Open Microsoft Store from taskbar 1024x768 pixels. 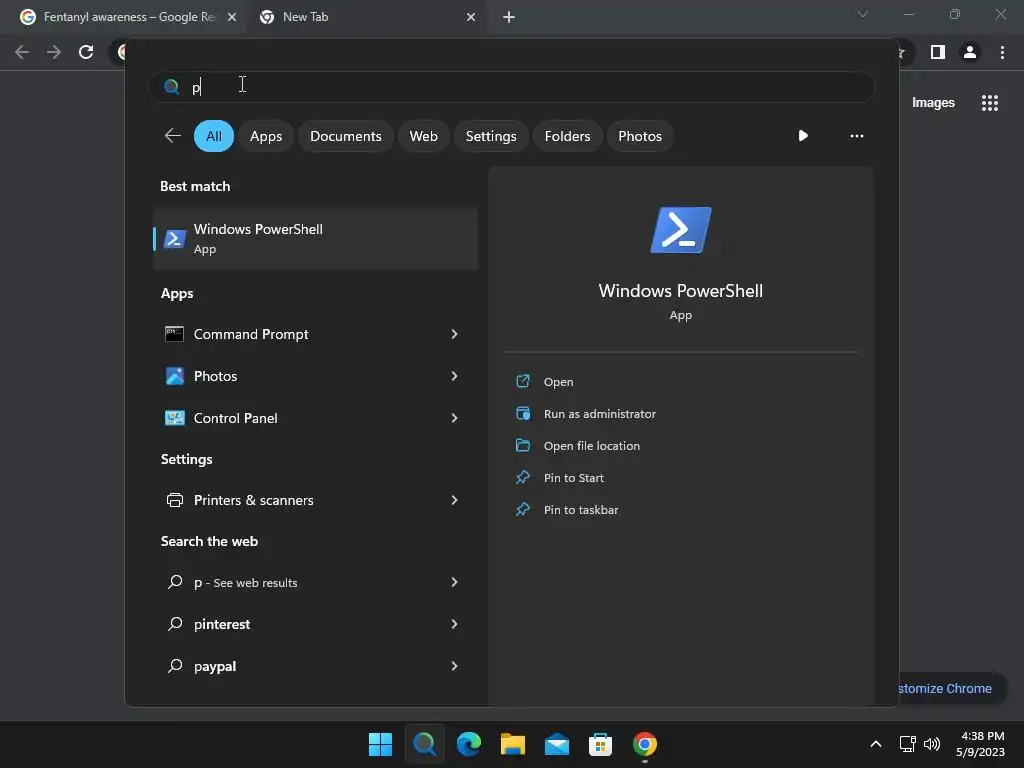coord(600,744)
